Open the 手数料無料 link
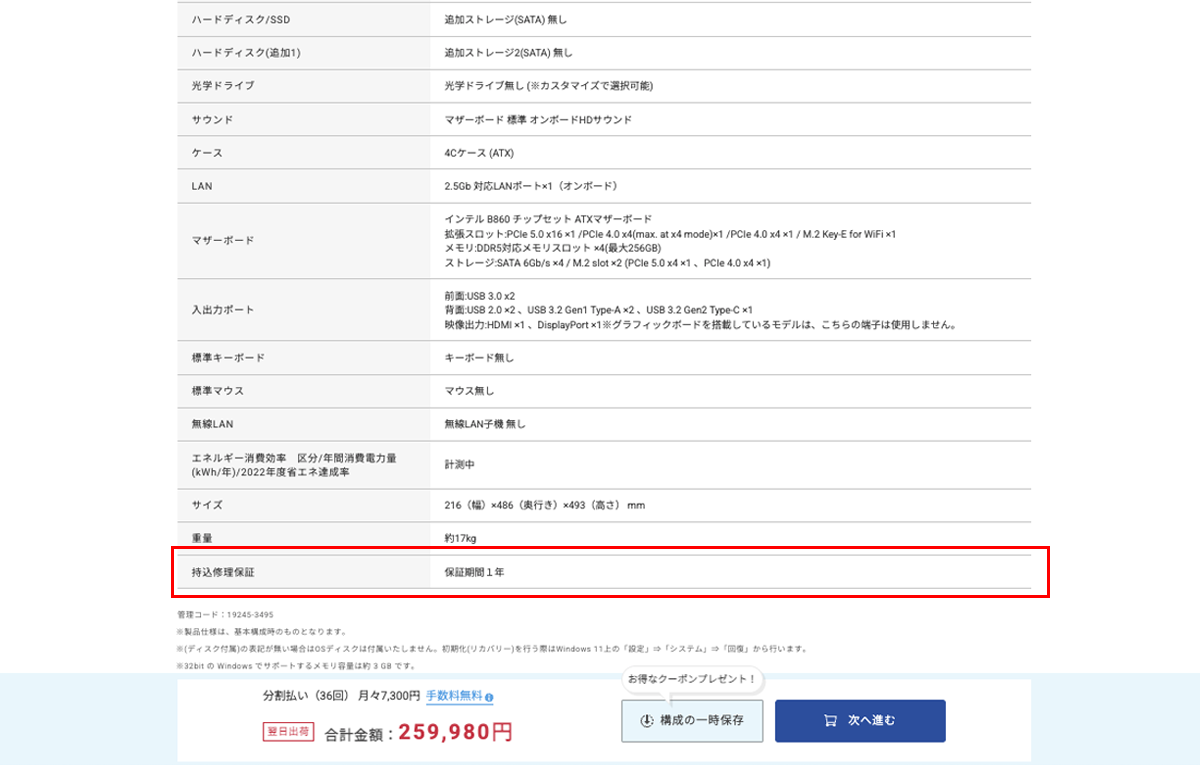This screenshot has height=765, width=1200. pyautogui.click(x=454, y=696)
